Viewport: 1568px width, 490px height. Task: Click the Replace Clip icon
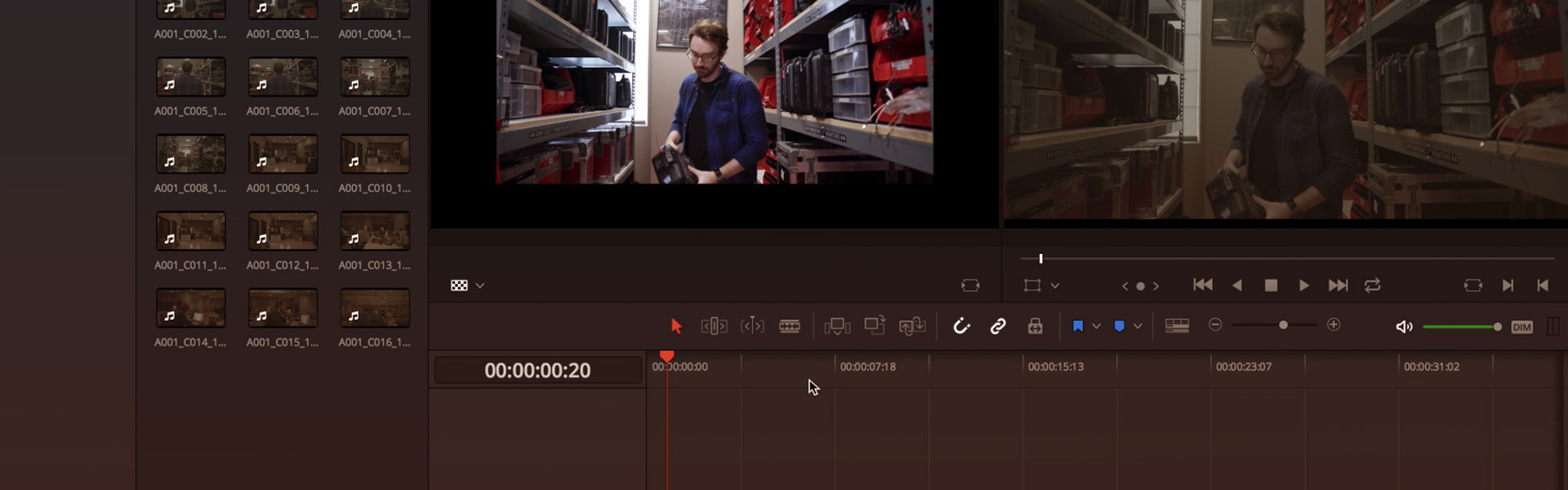coord(912,326)
